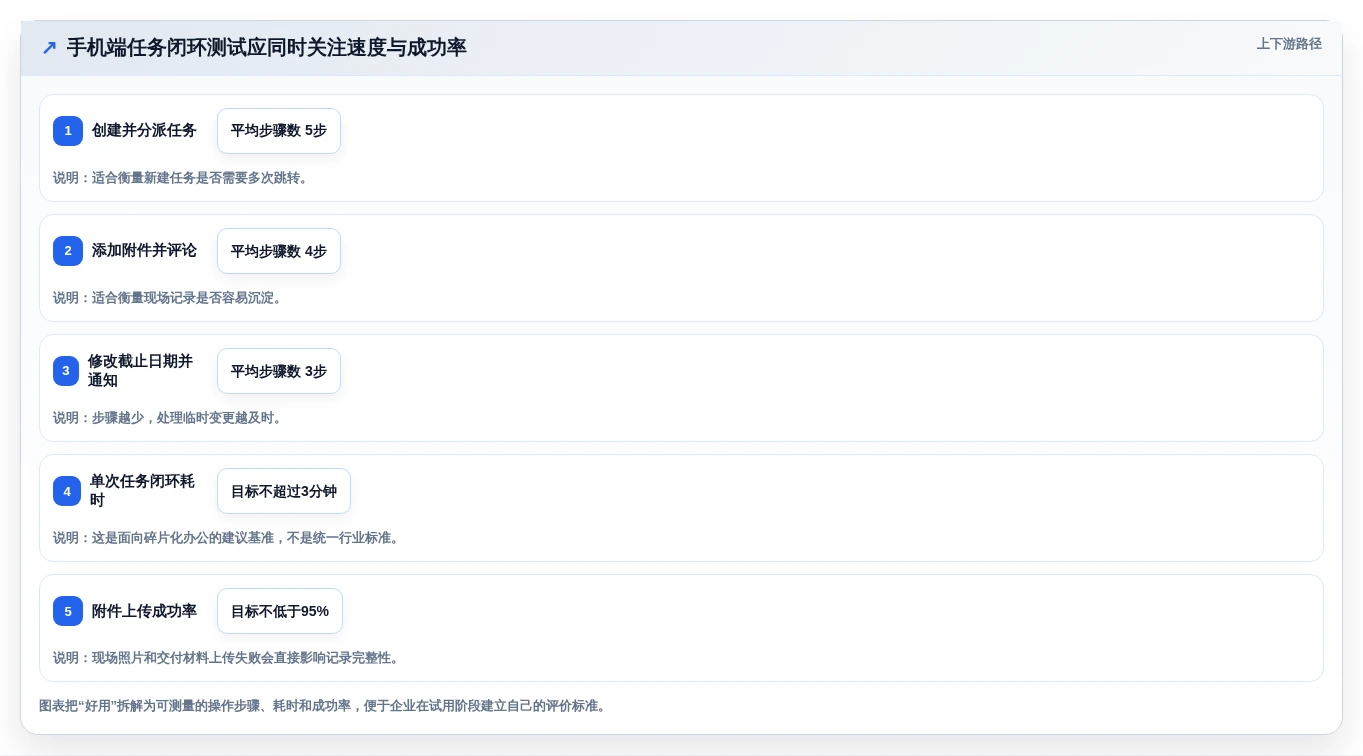Click the note about 现场记录是否容易沉淀
The width and height of the screenshot is (1363, 756).
[170, 298]
